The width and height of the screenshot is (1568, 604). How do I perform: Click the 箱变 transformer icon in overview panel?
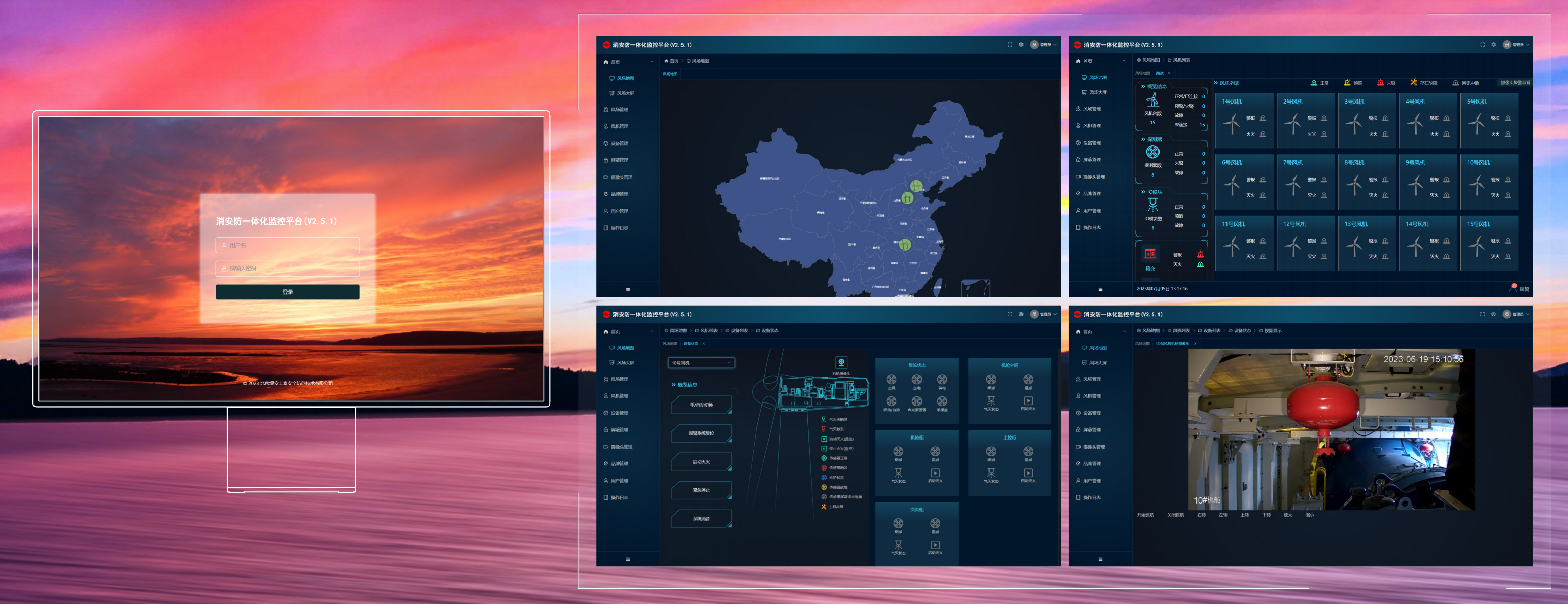[x=1150, y=254]
